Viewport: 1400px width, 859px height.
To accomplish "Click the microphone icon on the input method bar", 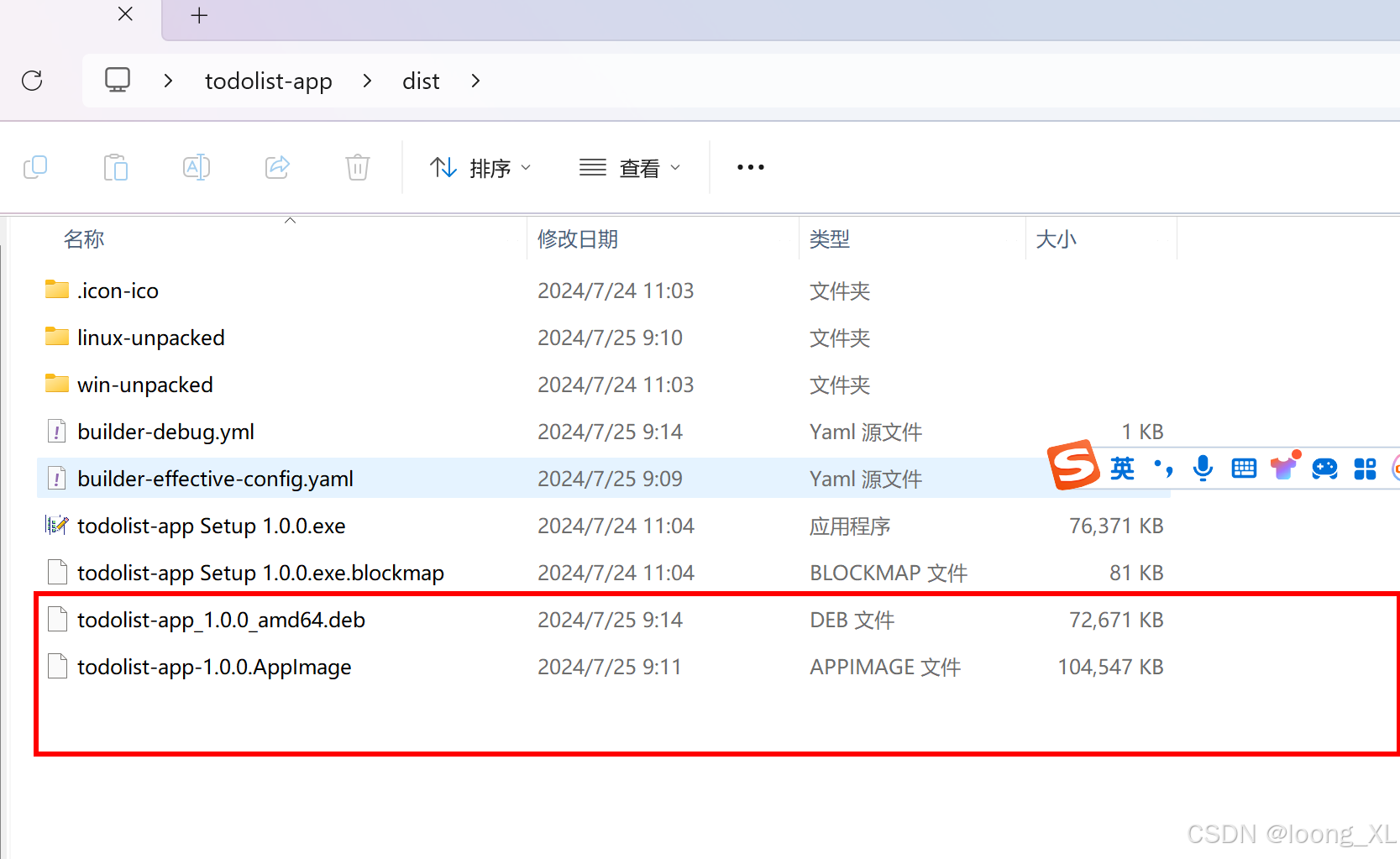I will point(1203,468).
